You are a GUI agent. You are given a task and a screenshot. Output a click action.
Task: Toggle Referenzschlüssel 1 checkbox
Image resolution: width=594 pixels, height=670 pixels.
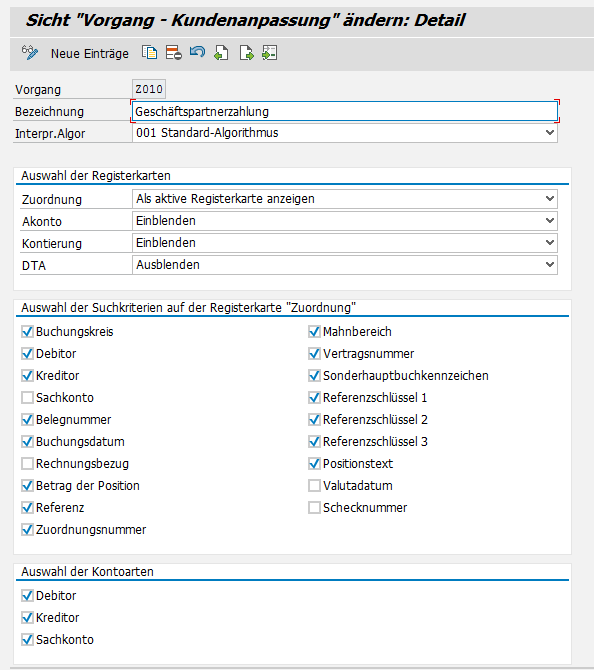(315, 397)
